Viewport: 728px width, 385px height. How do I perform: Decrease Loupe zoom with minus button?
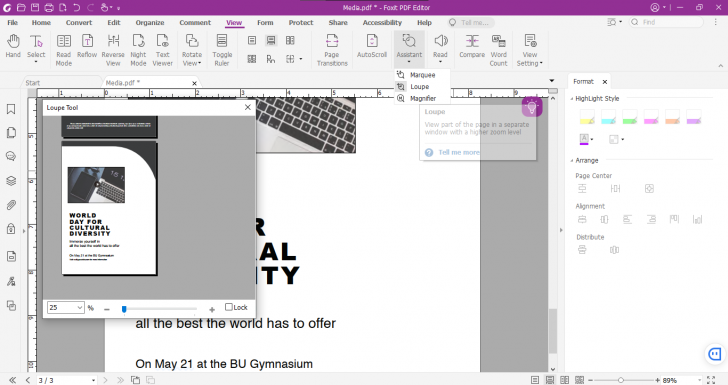point(107,309)
